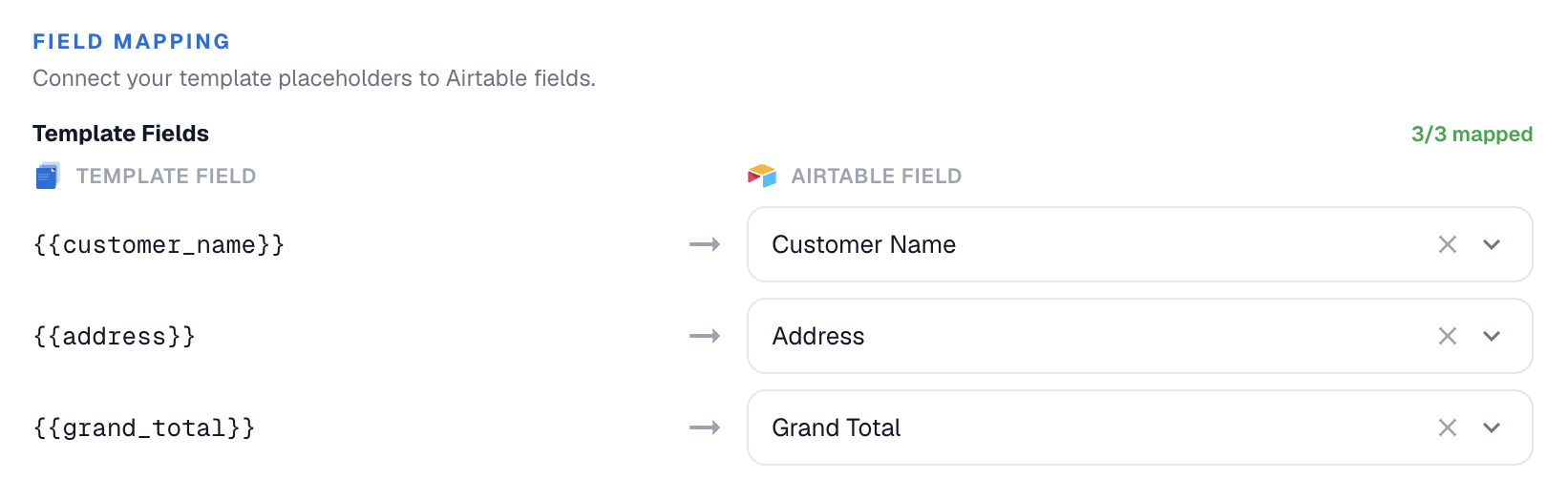
Task: Expand the Address dropdown chevron
Action: [1492, 336]
